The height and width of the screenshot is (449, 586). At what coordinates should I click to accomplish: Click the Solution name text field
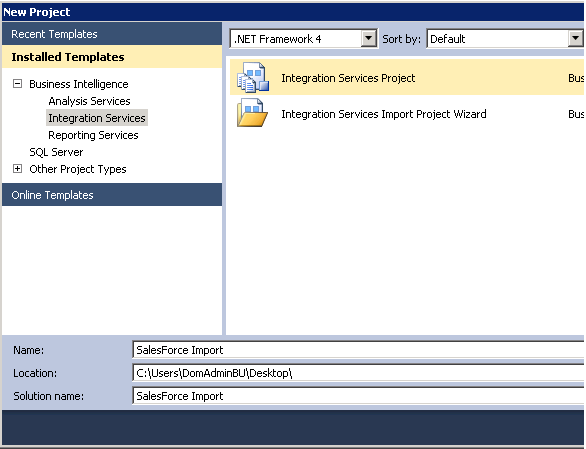[x=358, y=396]
